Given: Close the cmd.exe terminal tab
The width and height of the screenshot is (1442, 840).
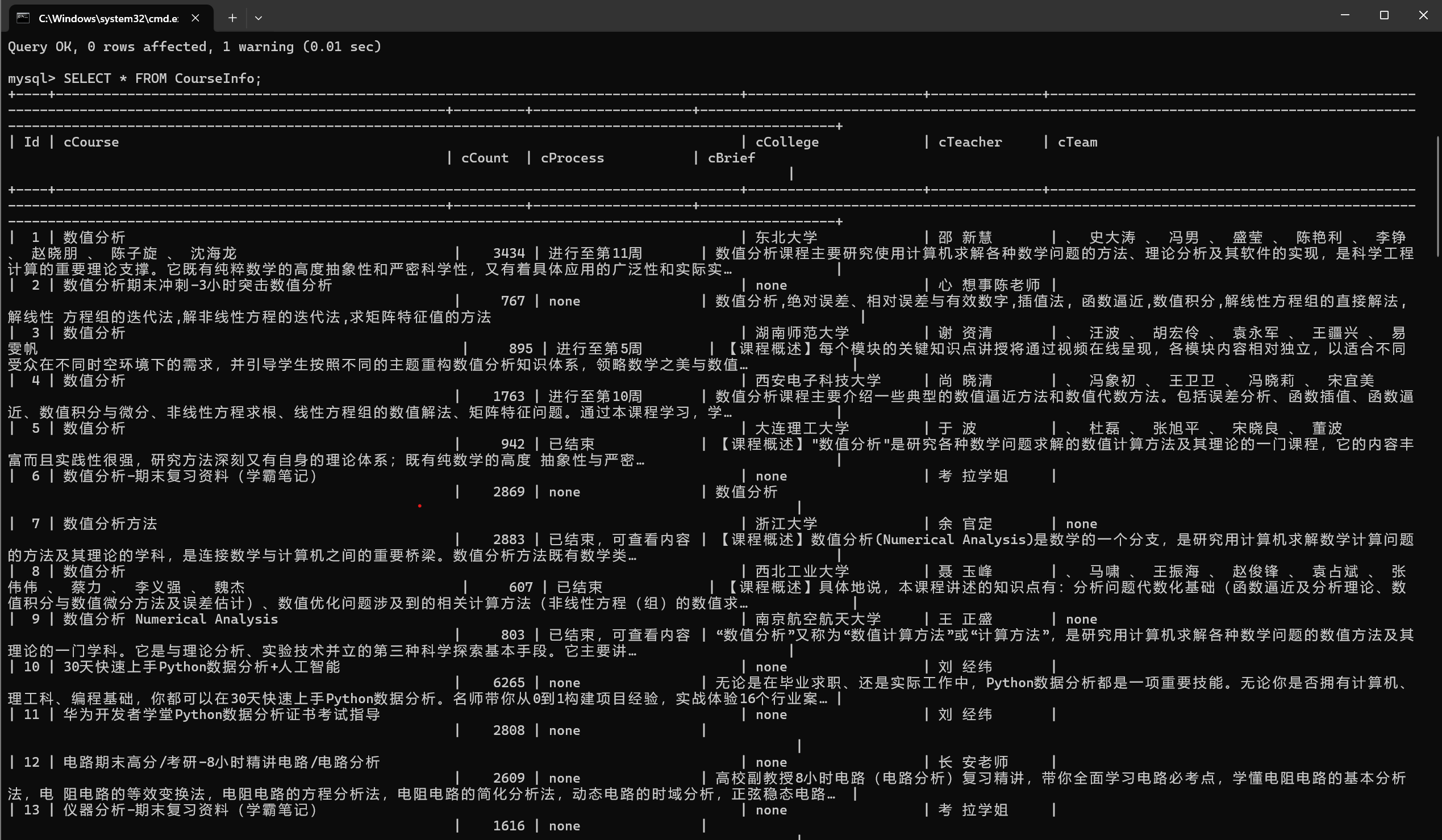Looking at the screenshot, I should 195,18.
